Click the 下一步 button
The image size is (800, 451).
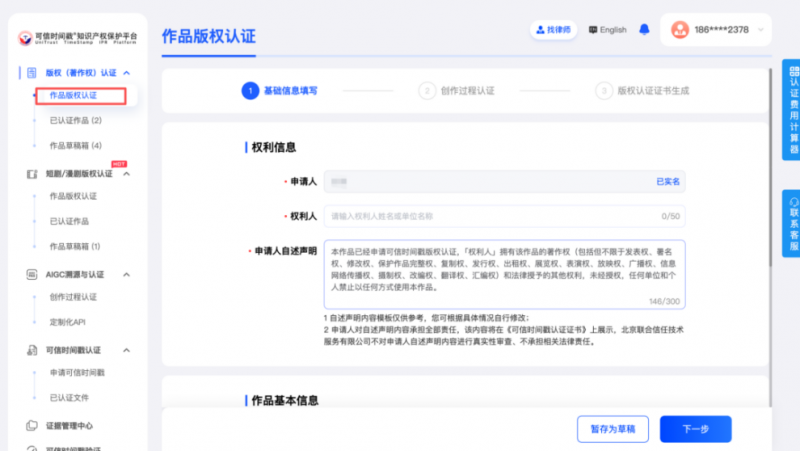point(695,428)
